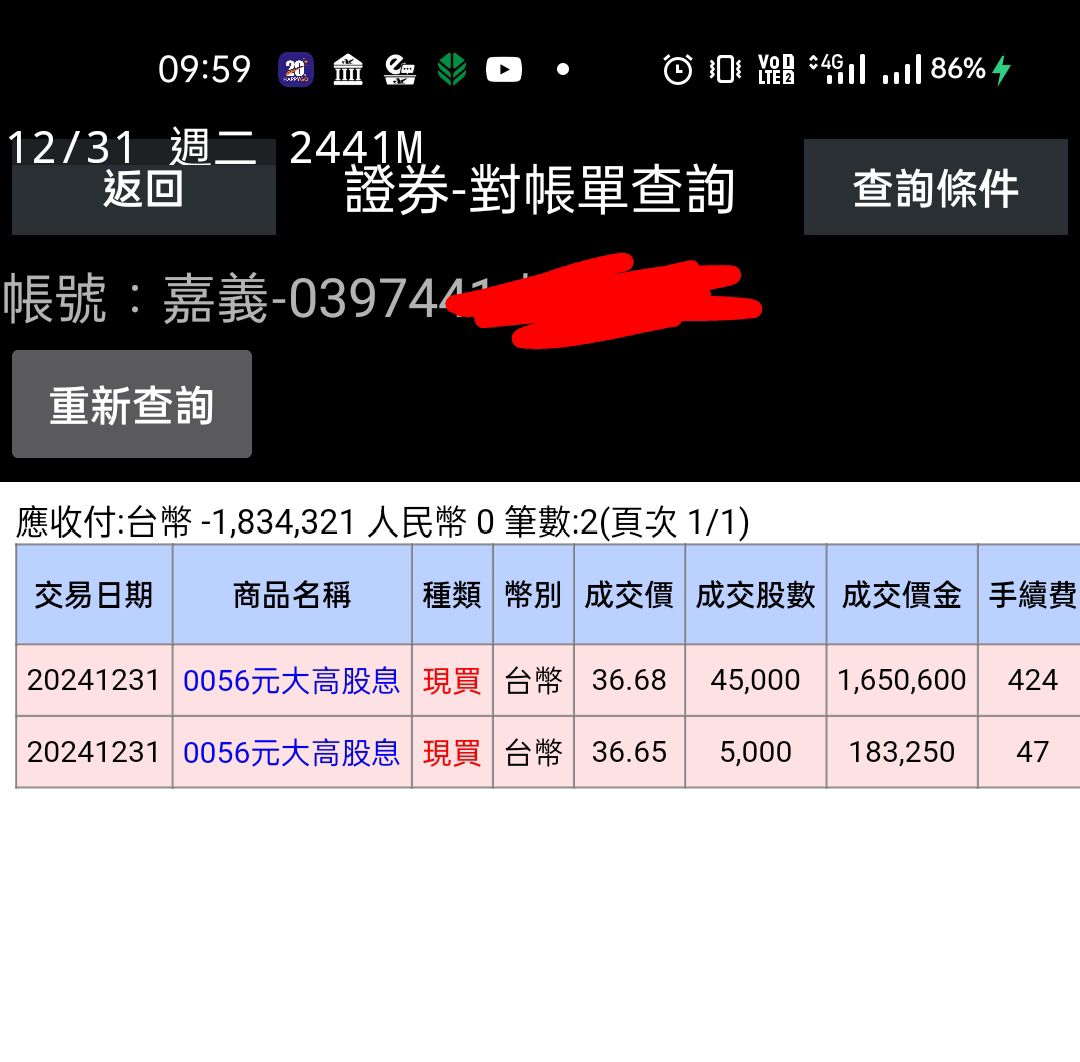Open the green leaf app notification
The height and width of the screenshot is (1062, 1080).
point(452,70)
